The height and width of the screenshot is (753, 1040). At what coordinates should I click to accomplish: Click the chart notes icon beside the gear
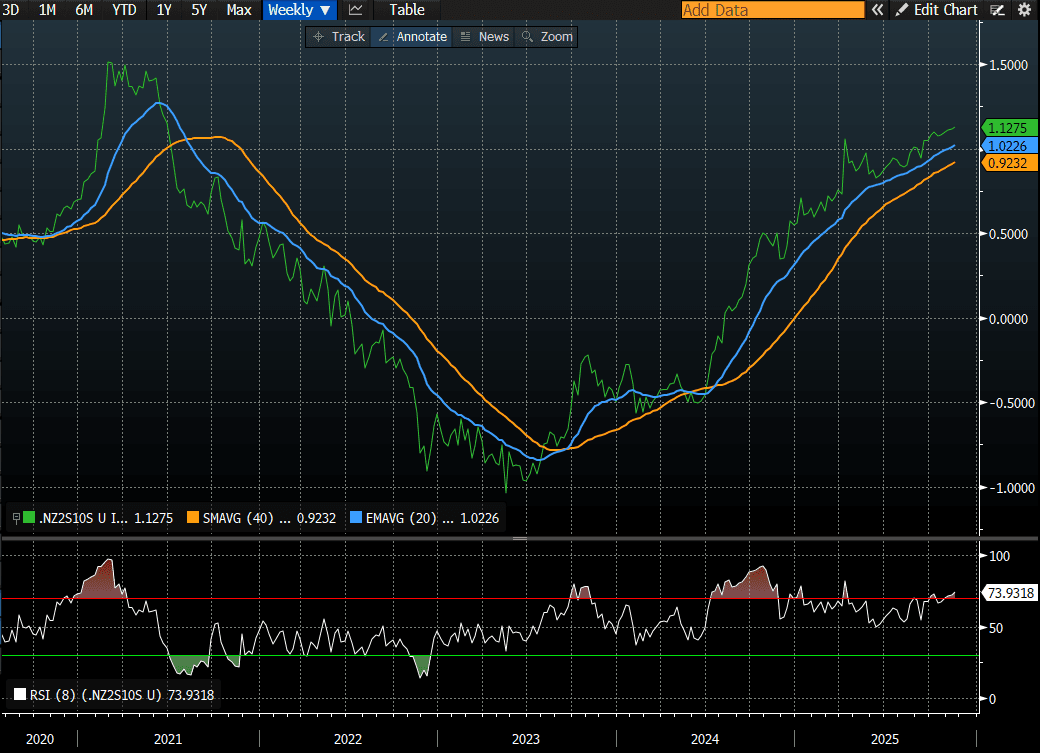tap(997, 10)
